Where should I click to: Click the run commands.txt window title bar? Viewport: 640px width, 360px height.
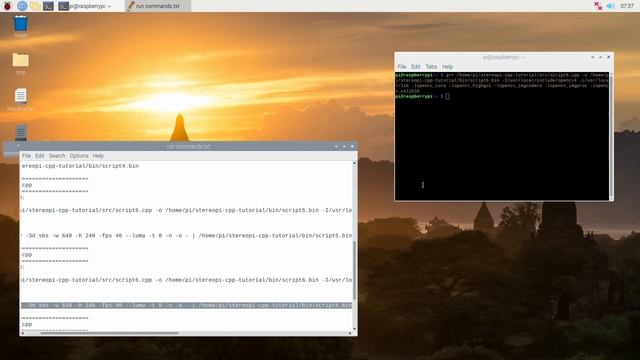pos(188,147)
